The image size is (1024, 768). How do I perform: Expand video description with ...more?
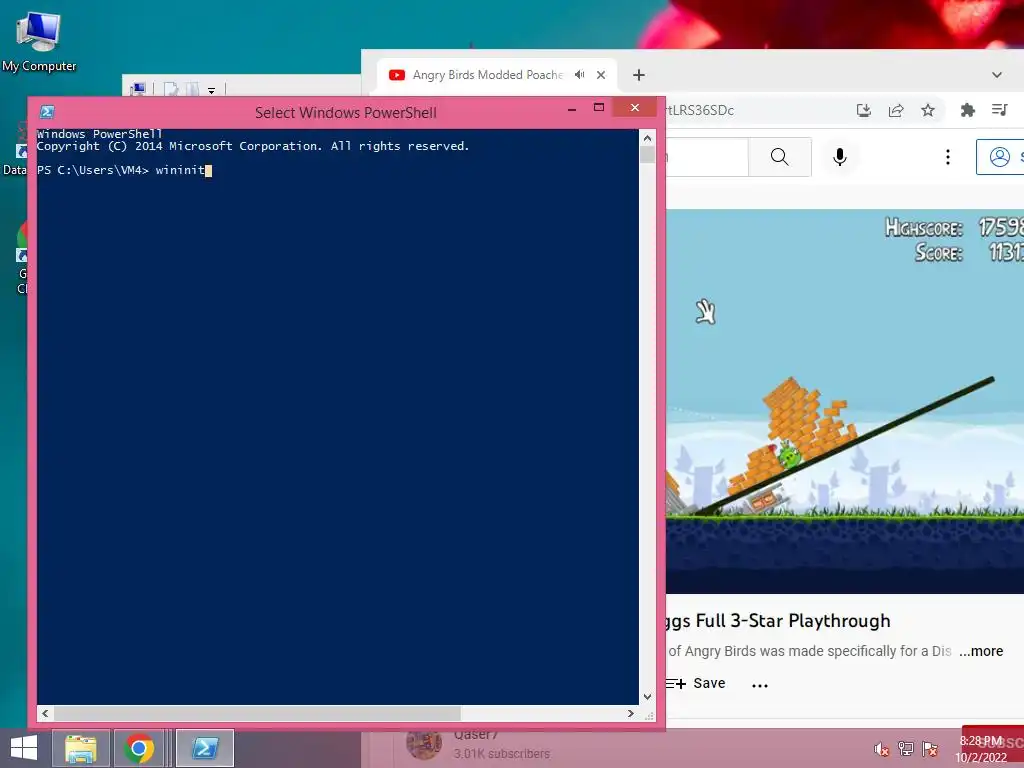[x=981, y=651]
